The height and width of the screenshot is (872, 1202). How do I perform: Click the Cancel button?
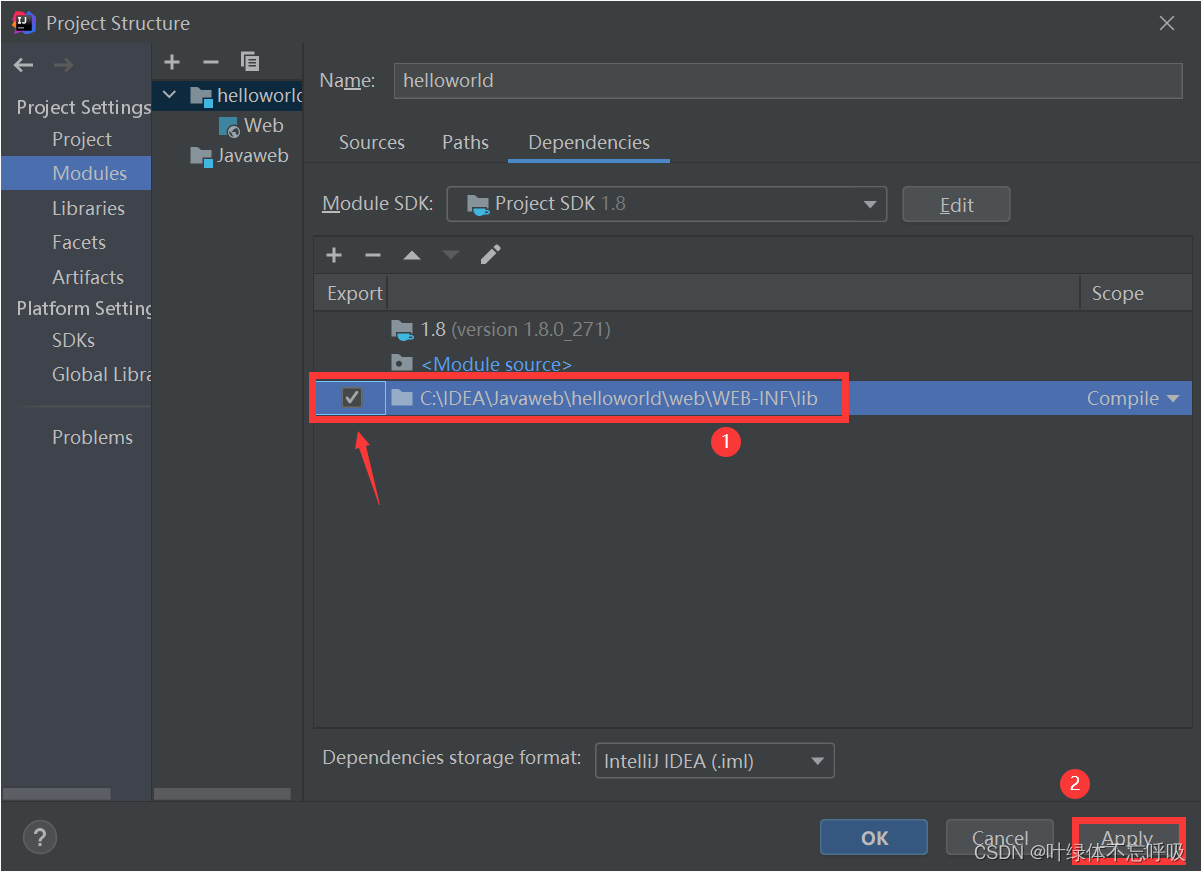coord(1000,838)
